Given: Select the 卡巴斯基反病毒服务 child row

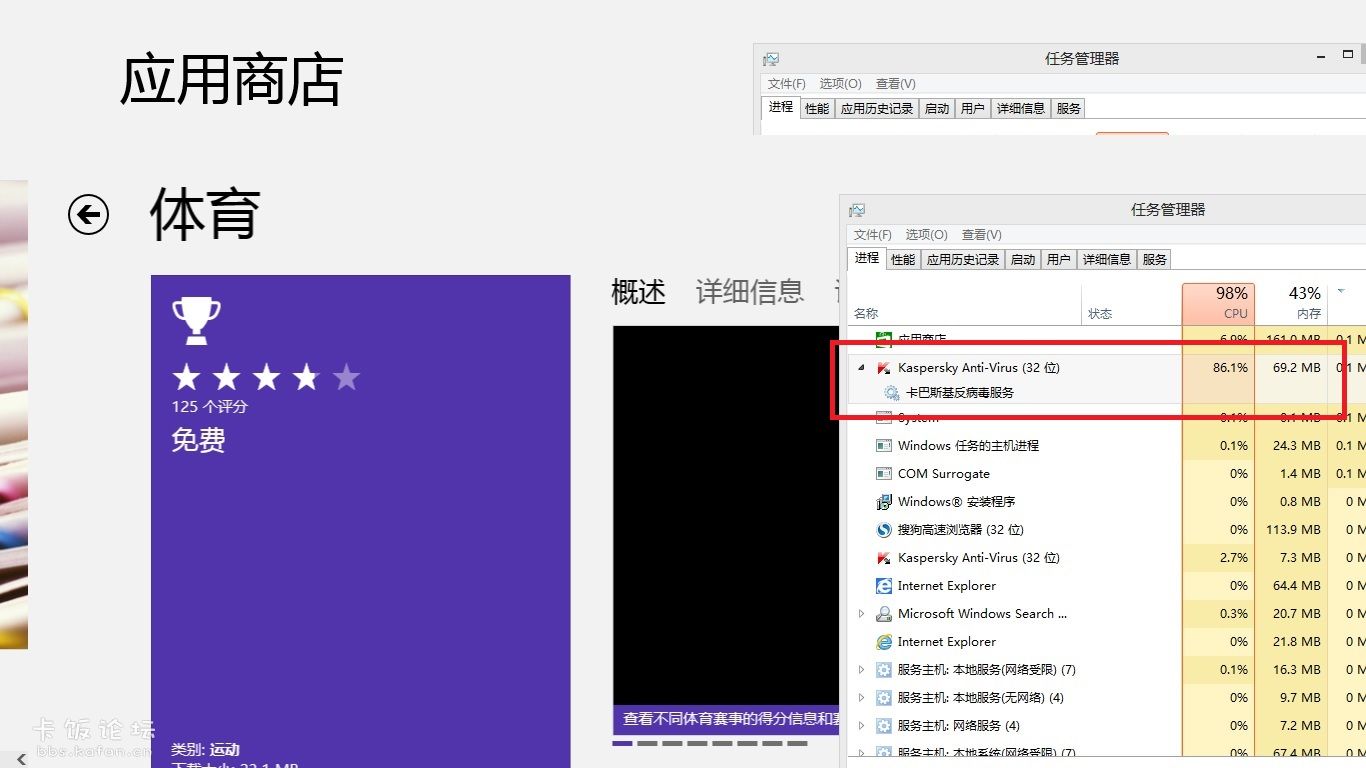Looking at the screenshot, I should tap(1107, 393).
